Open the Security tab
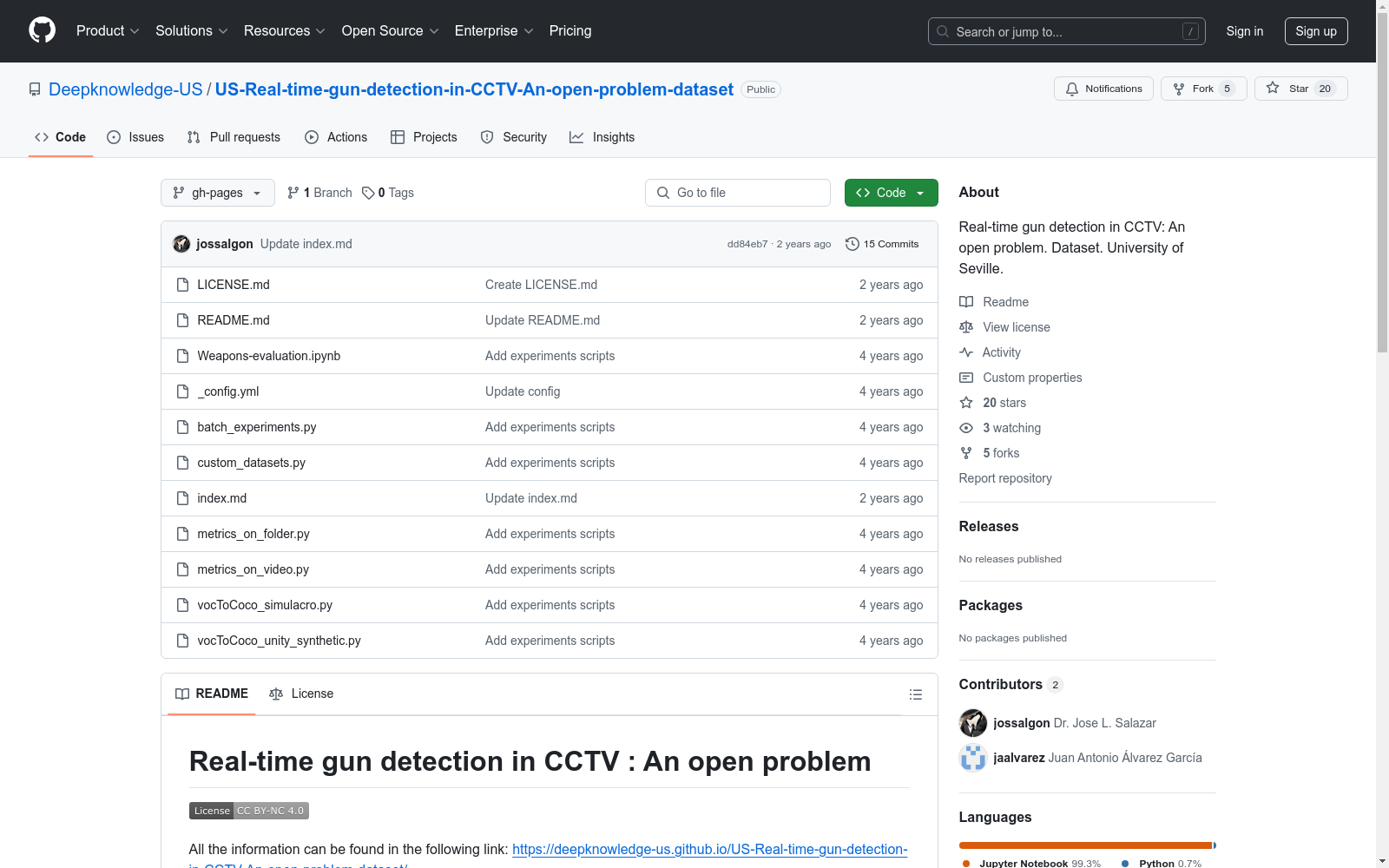Image resolution: width=1389 pixels, height=868 pixels. (514, 137)
